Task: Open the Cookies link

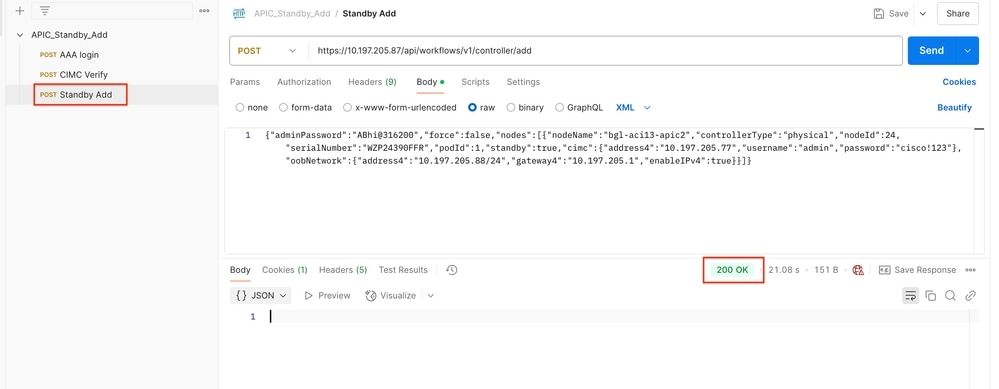Action: pos(959,82)
